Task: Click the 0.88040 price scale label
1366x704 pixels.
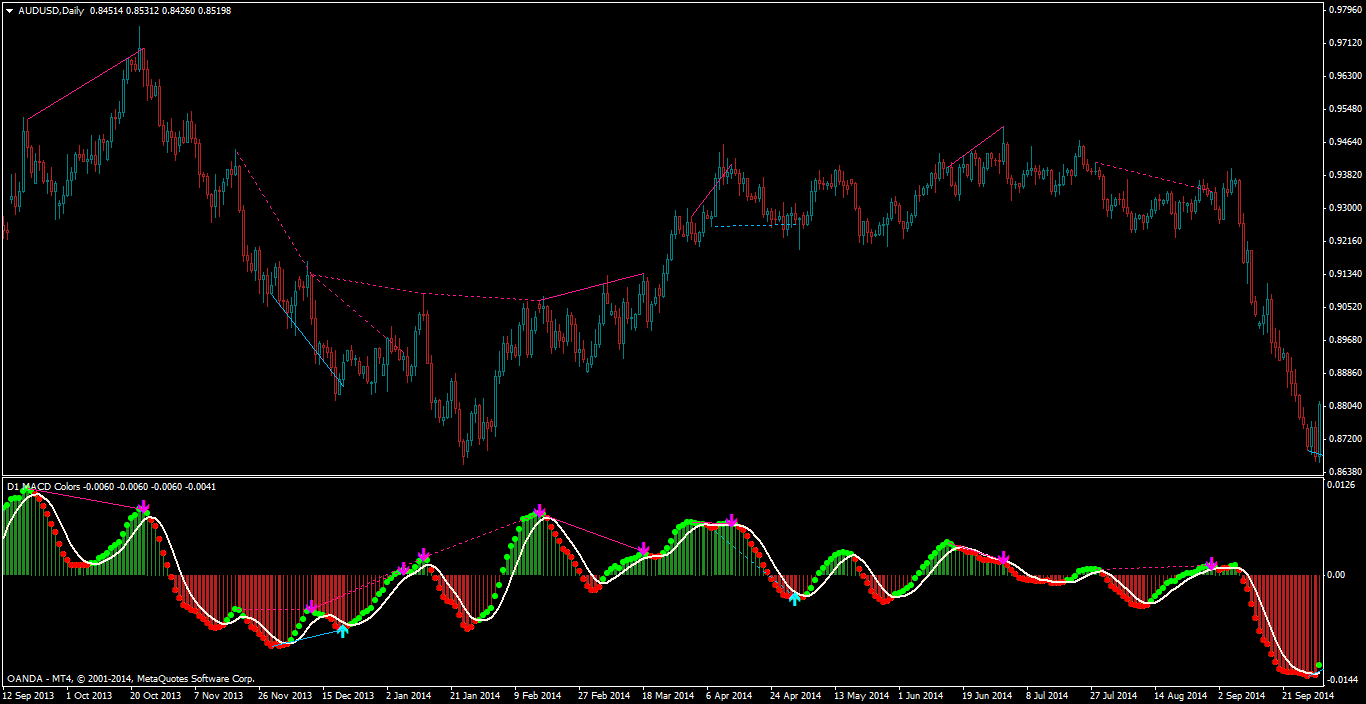Action: click(1345, 406)
